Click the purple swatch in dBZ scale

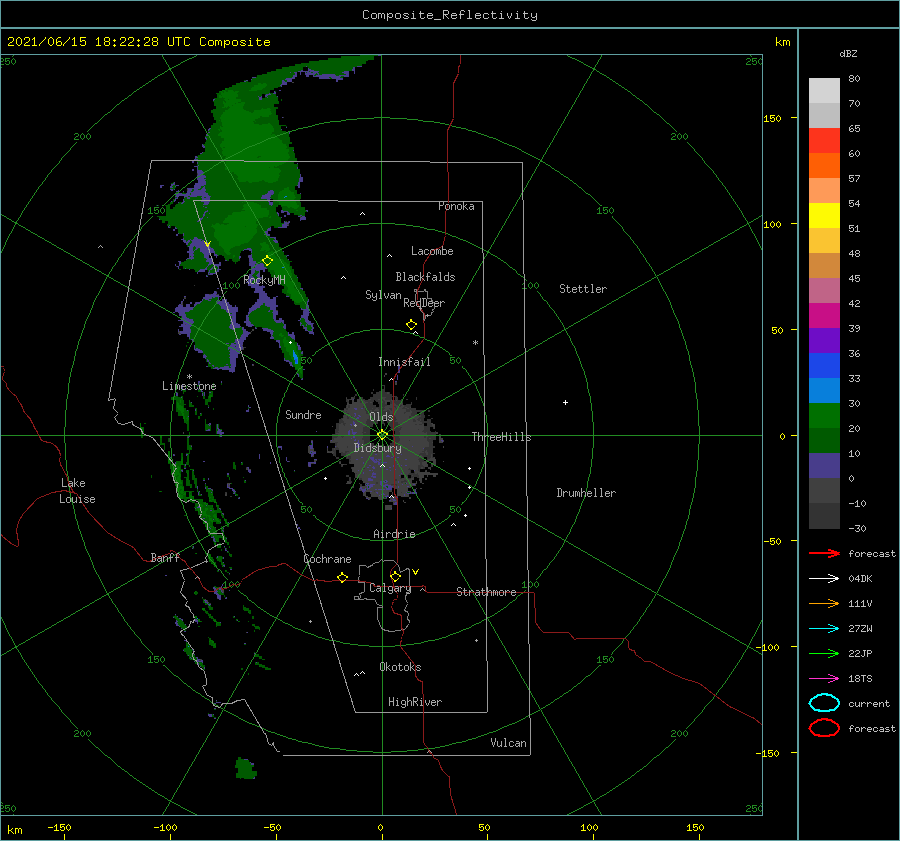click(x=824, y=340)
